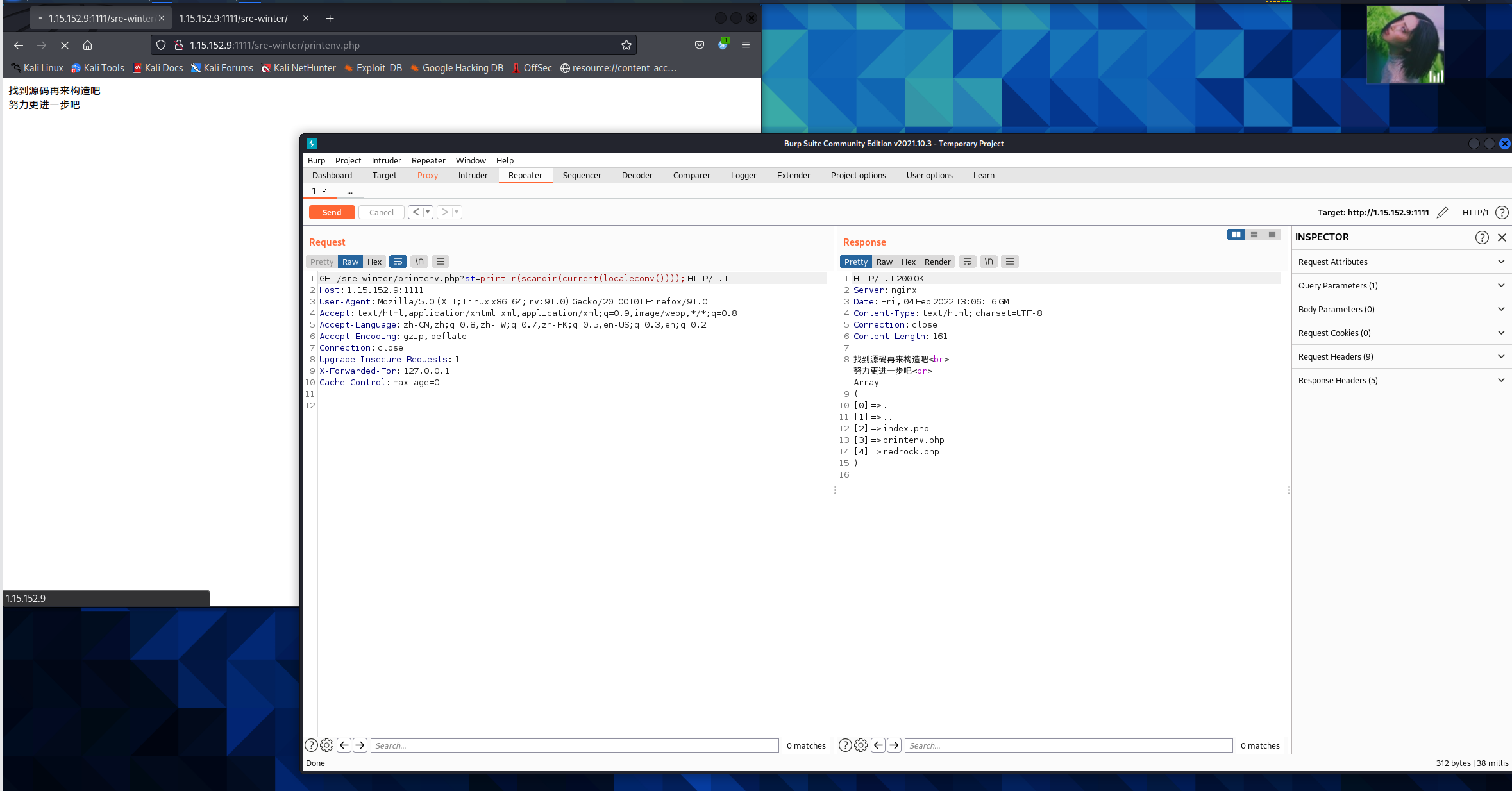The width and height of the screenshot is (1512, 791).
Task: Edit the target with the pencil icon
Action: click(x=1442, y=212)
